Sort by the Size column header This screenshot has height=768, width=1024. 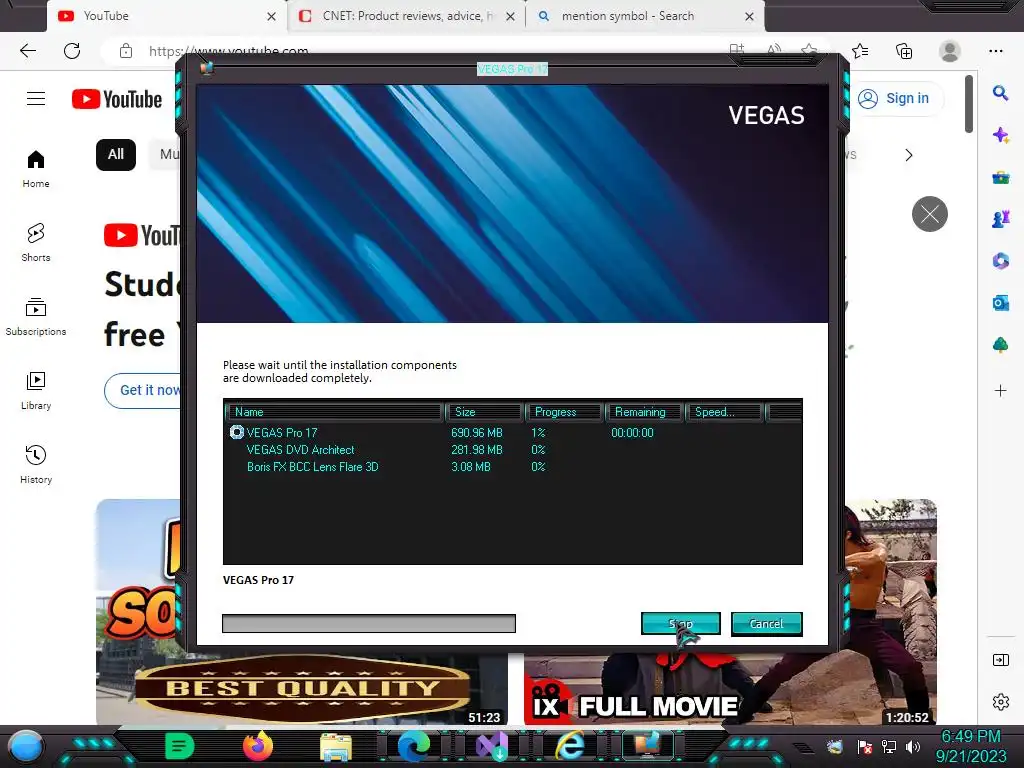point(483,412)
